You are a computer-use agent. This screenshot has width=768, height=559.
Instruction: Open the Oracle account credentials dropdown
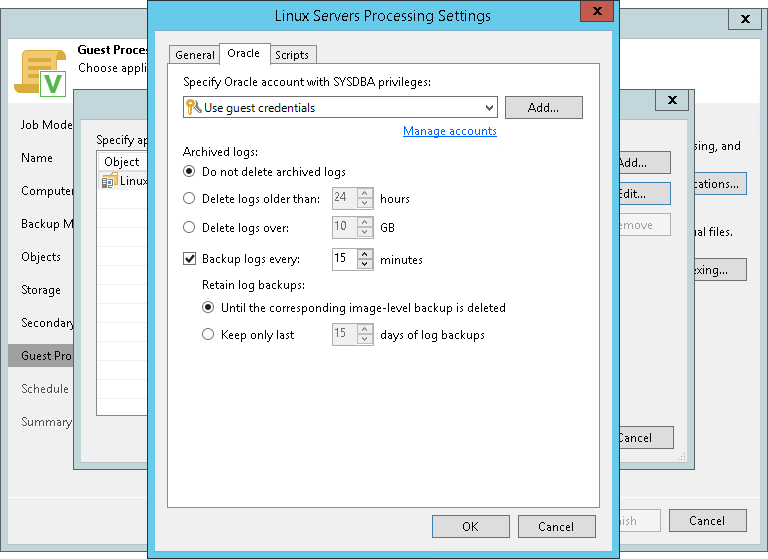[340, 107]
